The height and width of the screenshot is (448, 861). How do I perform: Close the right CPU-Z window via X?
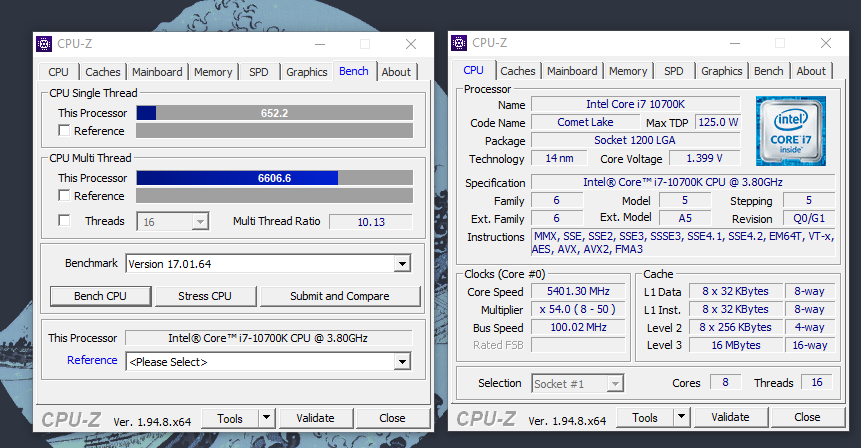[x=826, y=43]
